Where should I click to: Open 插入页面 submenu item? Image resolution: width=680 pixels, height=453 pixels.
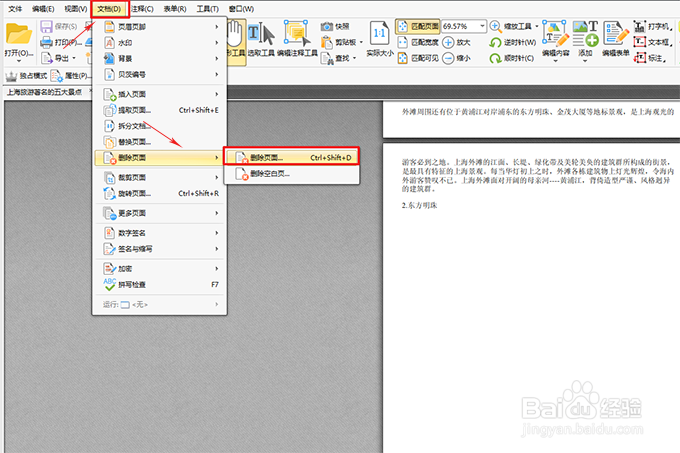[x=160, y=94]
